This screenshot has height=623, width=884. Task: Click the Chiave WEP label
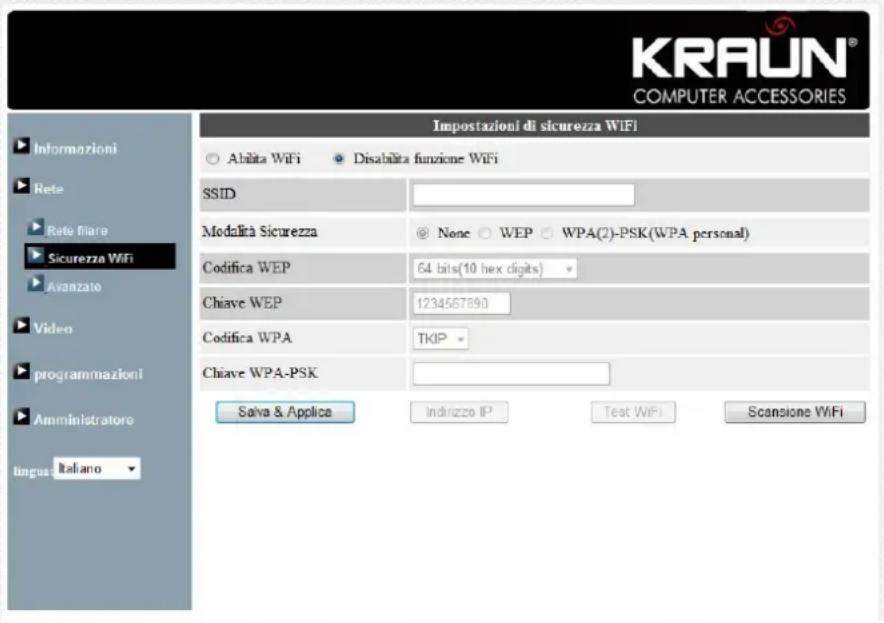tap(242, 303)
